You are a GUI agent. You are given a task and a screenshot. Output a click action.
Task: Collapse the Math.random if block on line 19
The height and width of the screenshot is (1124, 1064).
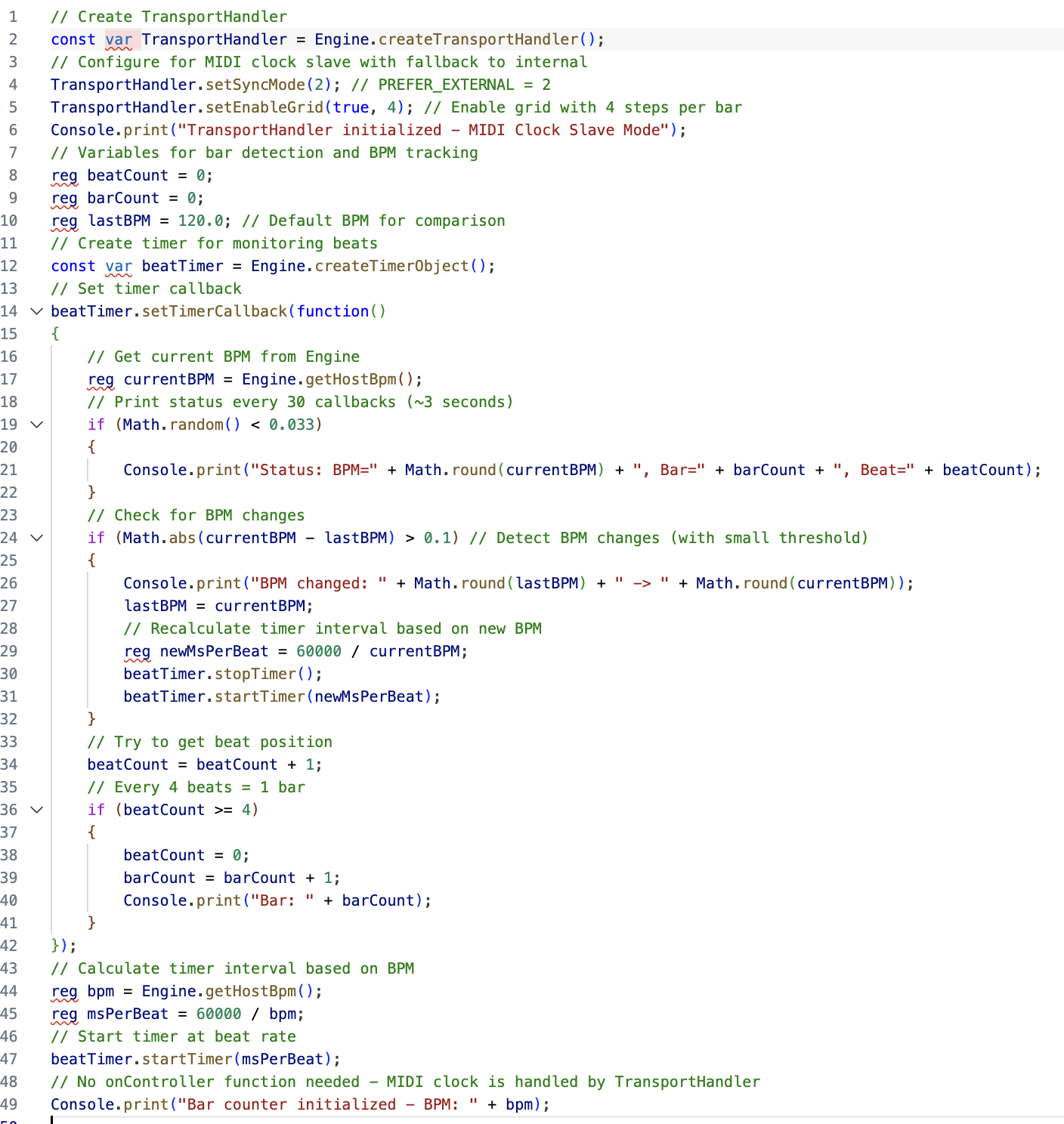pyautogui.click(x=36, y=425)
